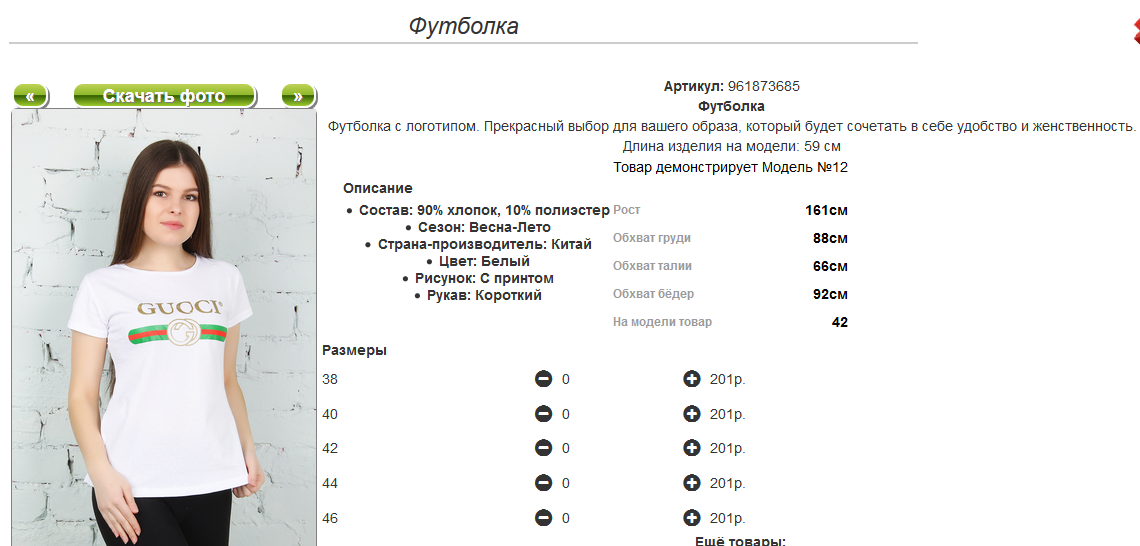Increase quantity for size 44
The height and width of the screenshot is (546, 1140).
pyautogui.click(x=691, y=483)
